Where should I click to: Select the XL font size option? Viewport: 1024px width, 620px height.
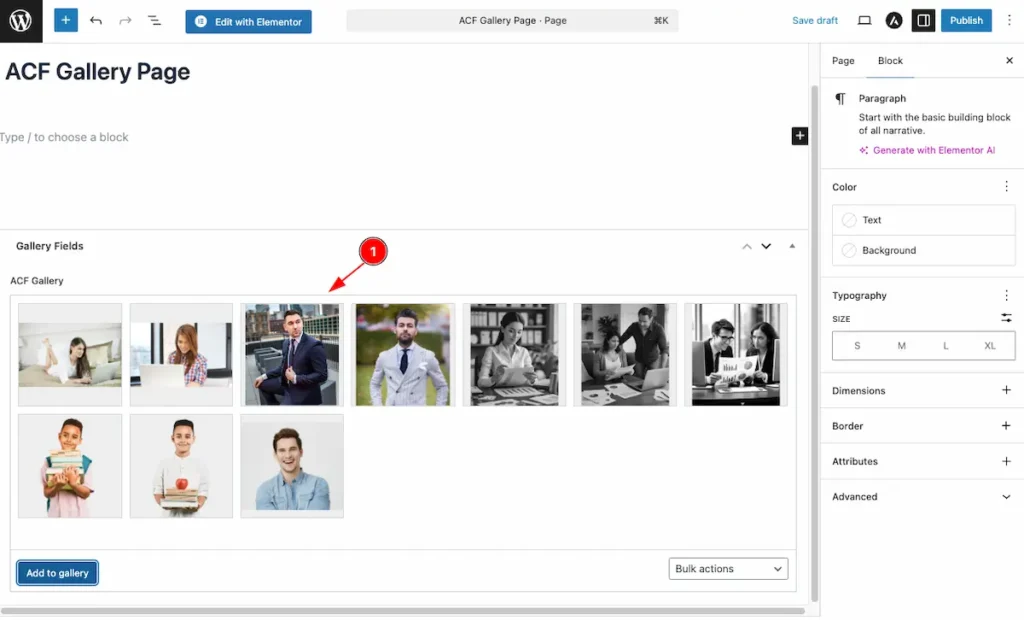990,346
